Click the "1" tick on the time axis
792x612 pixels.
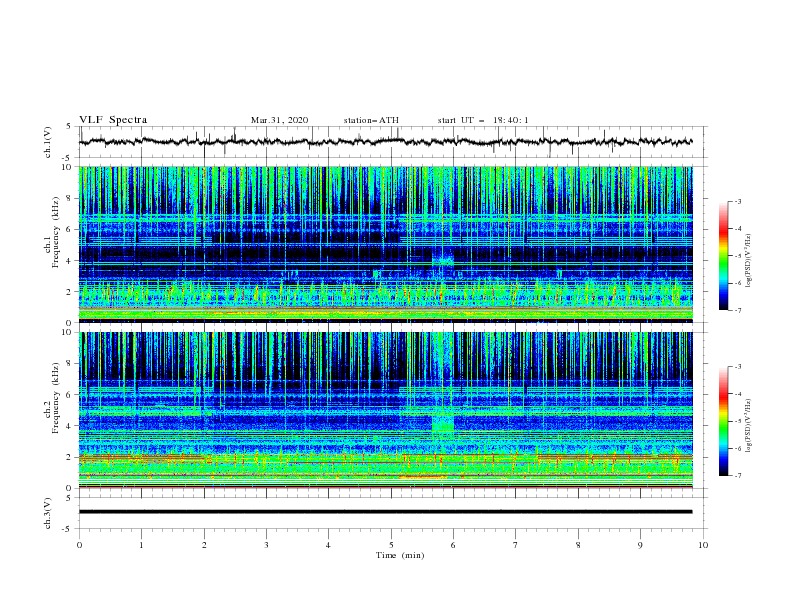(141, 545)
